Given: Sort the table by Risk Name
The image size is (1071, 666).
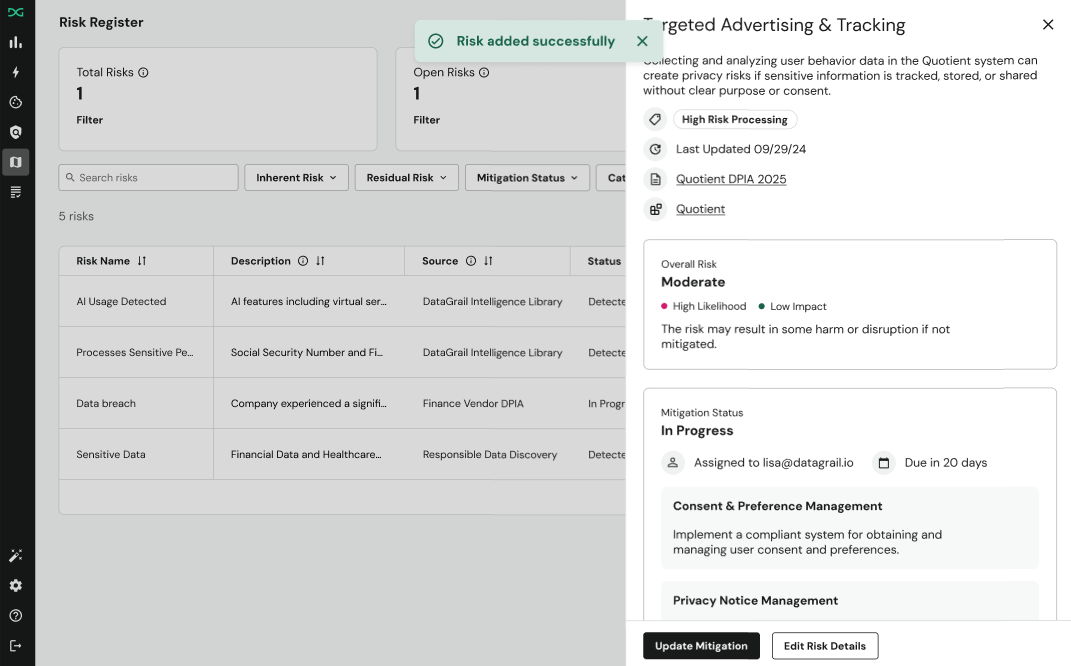Looking at the screenshot, I should [142, 261].
